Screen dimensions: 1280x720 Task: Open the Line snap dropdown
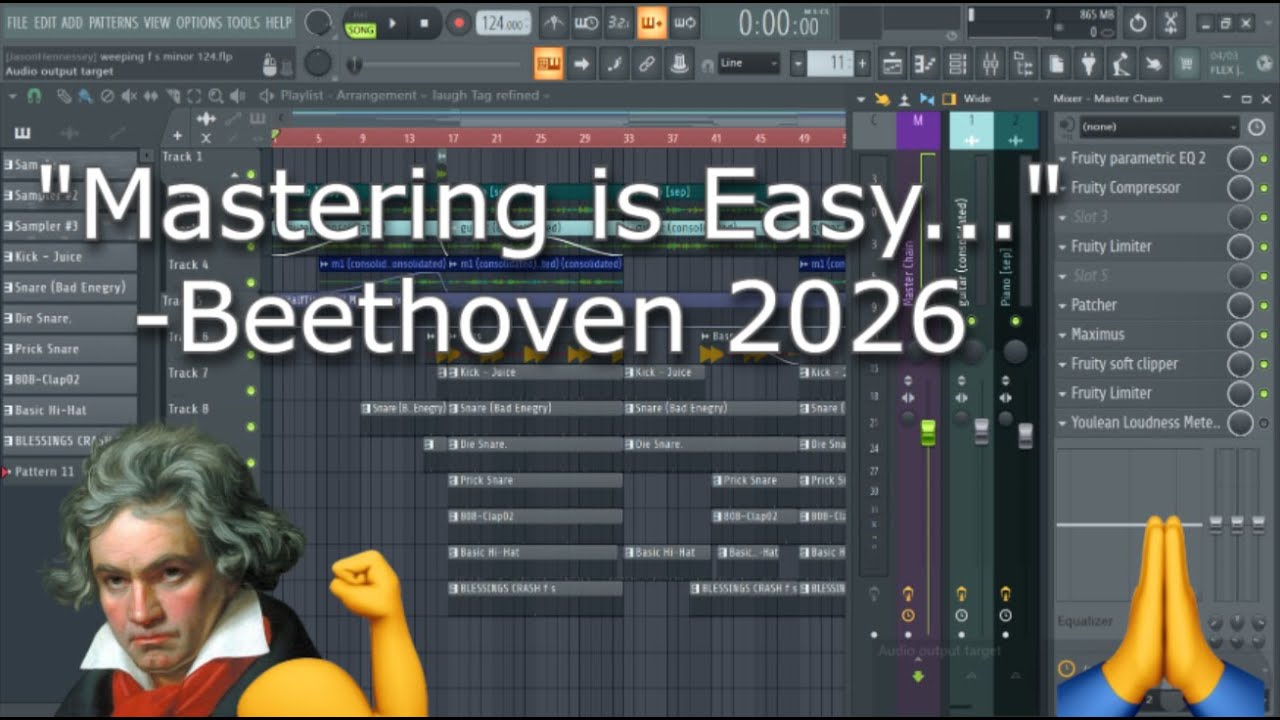click(748, 64)
